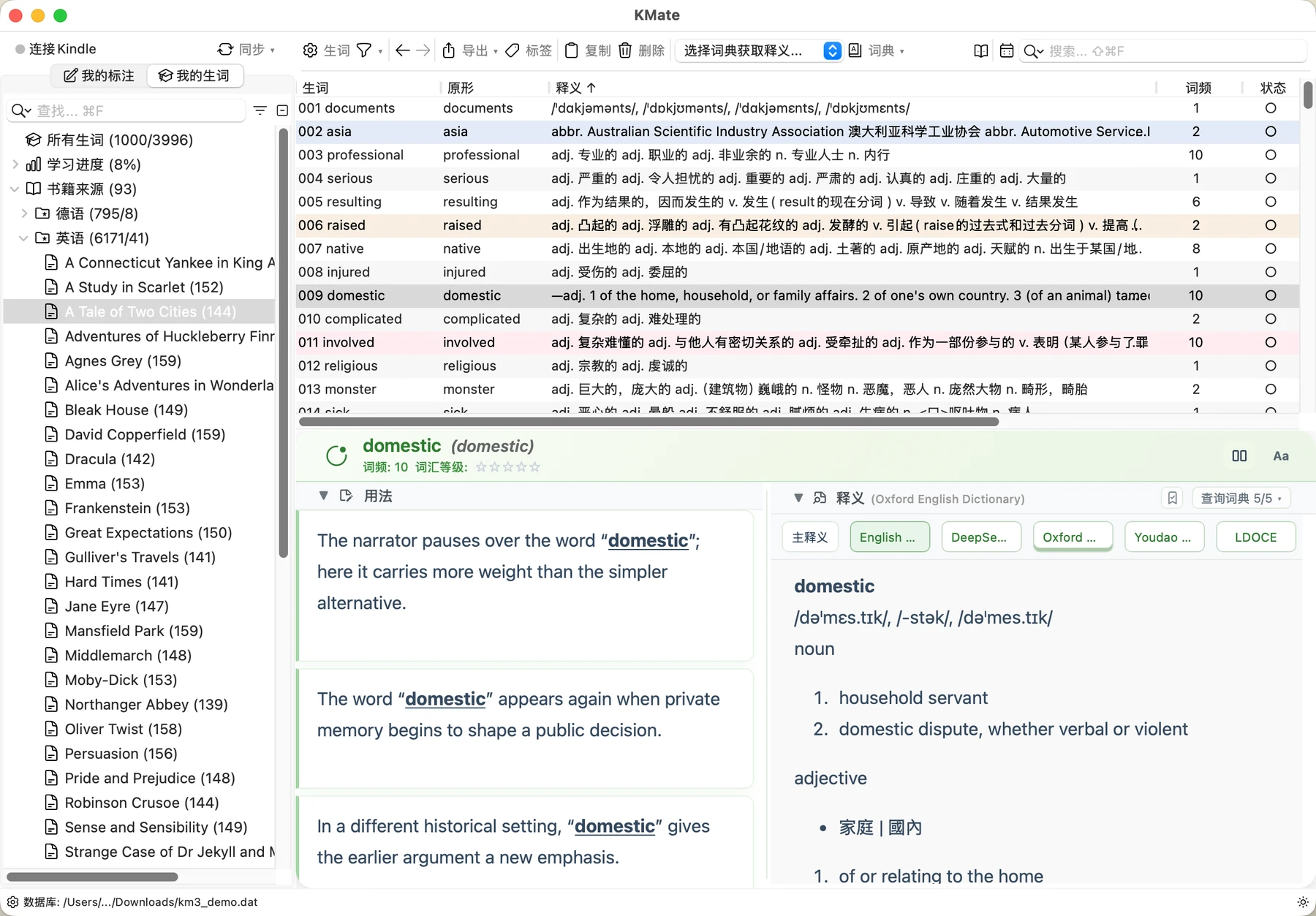Toggle status circle for 001 documents
The image size is (1316, 916).
1271,108
